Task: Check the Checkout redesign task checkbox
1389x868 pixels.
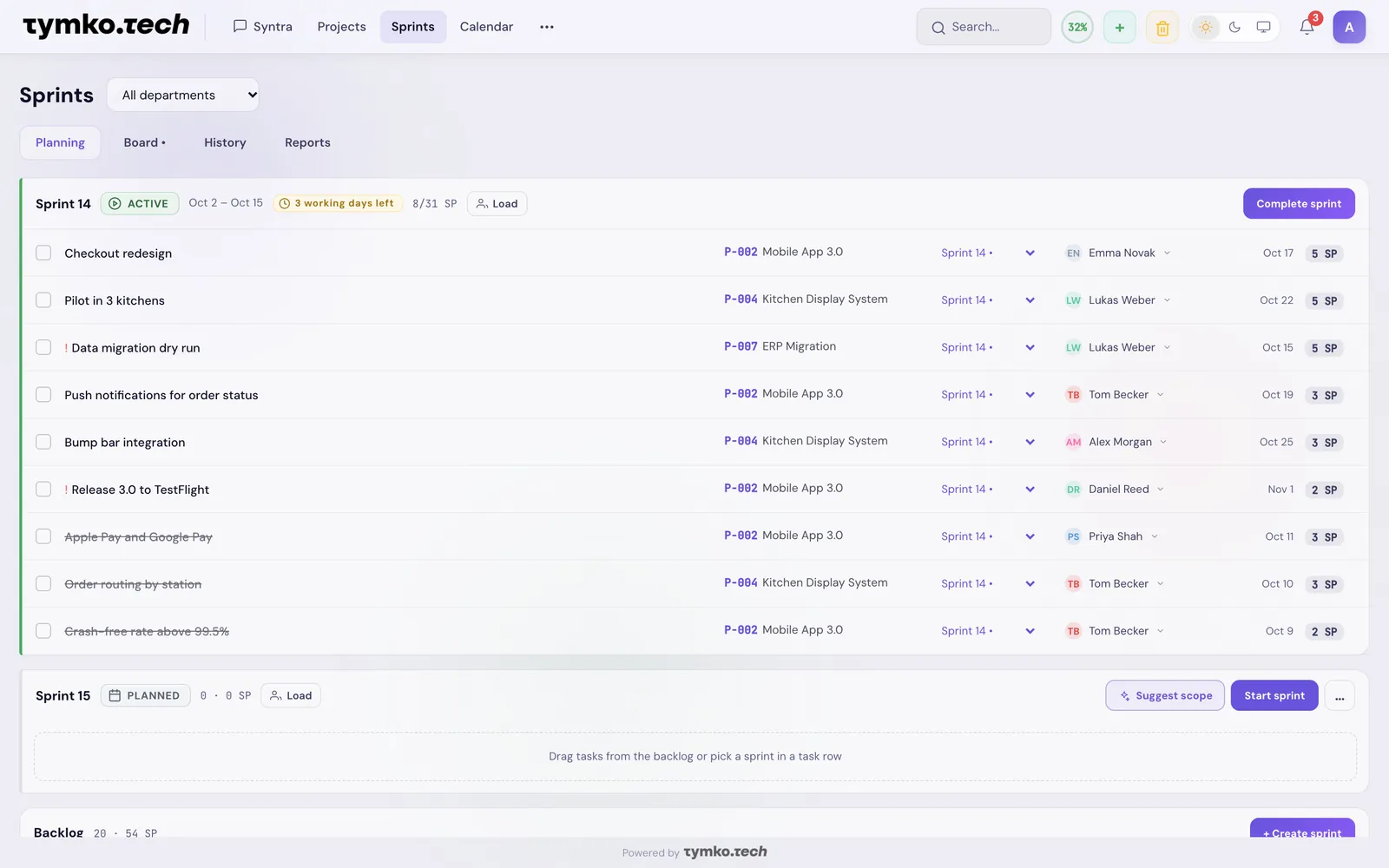Action: pyautogui.click(x=43, y=253)
